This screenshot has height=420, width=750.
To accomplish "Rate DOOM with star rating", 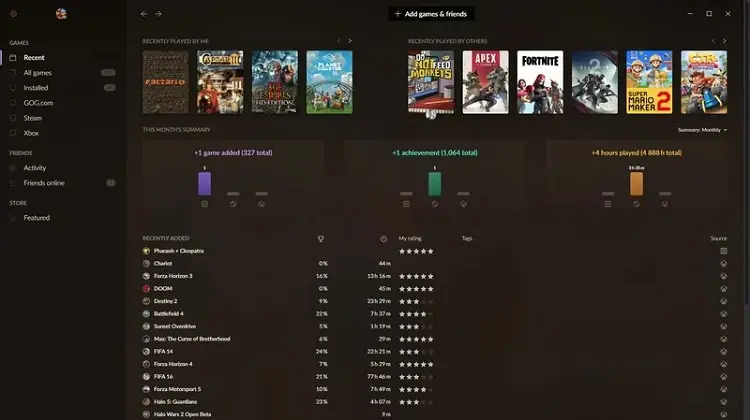I will click(416, 289).
